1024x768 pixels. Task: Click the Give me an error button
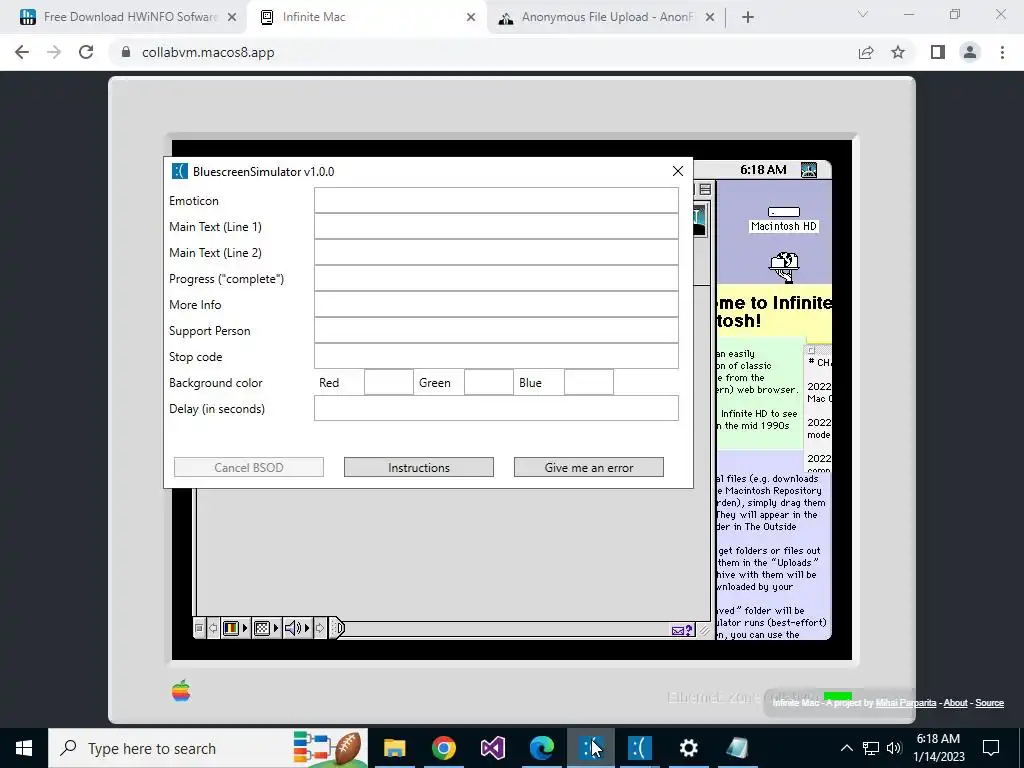tap(588, 468)
